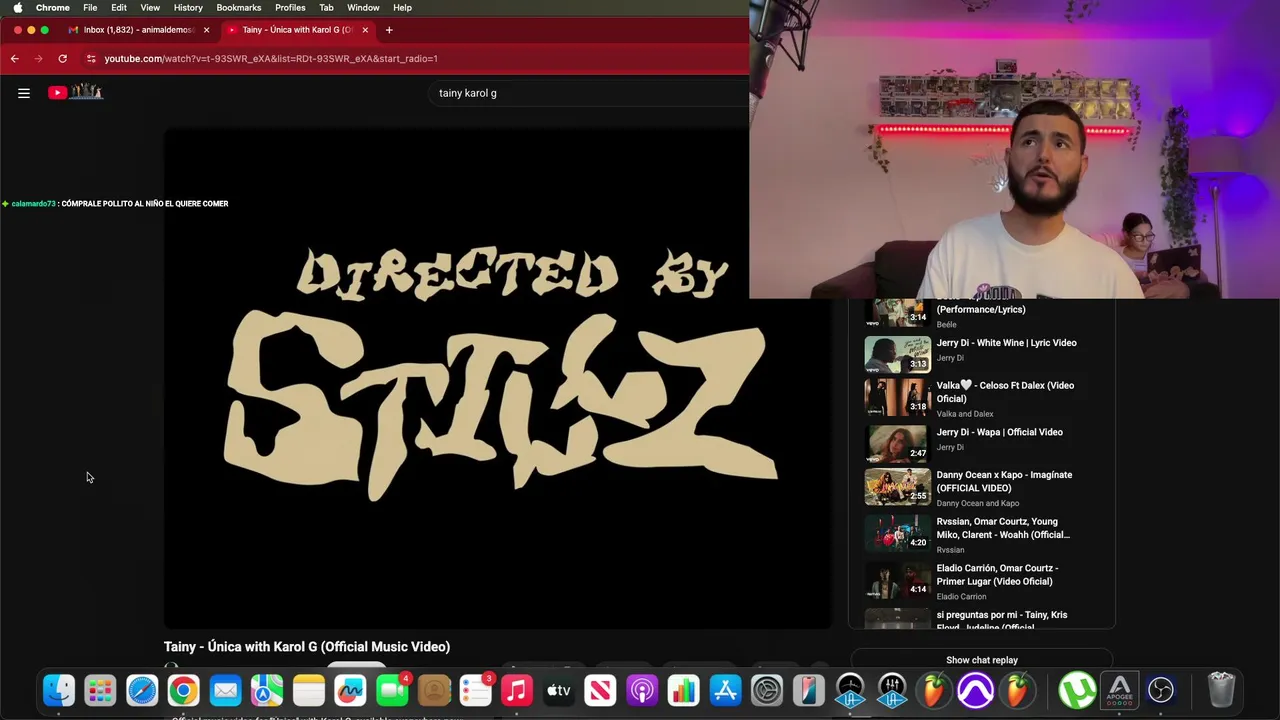Viewport: 1280px width, 720px height.
Task: Open the Mail app in the dock
Action: (x=225, y=690)
